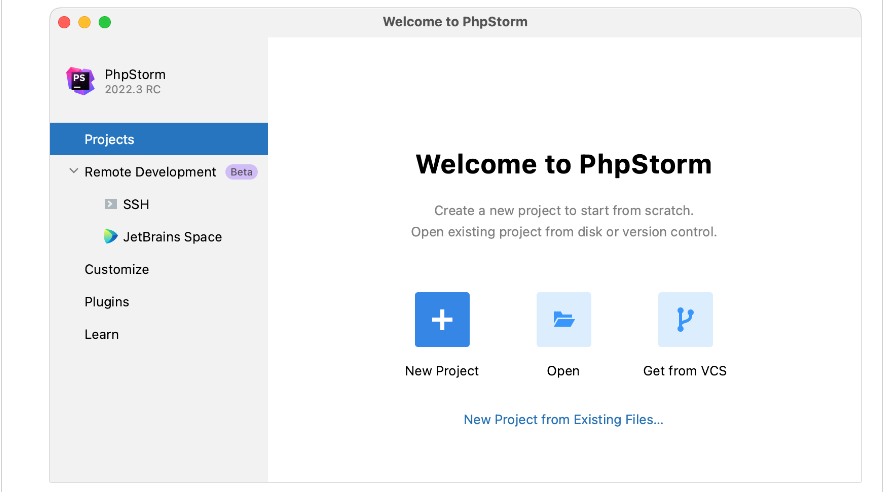Maximize the window with green button

(x=105, y=22)
